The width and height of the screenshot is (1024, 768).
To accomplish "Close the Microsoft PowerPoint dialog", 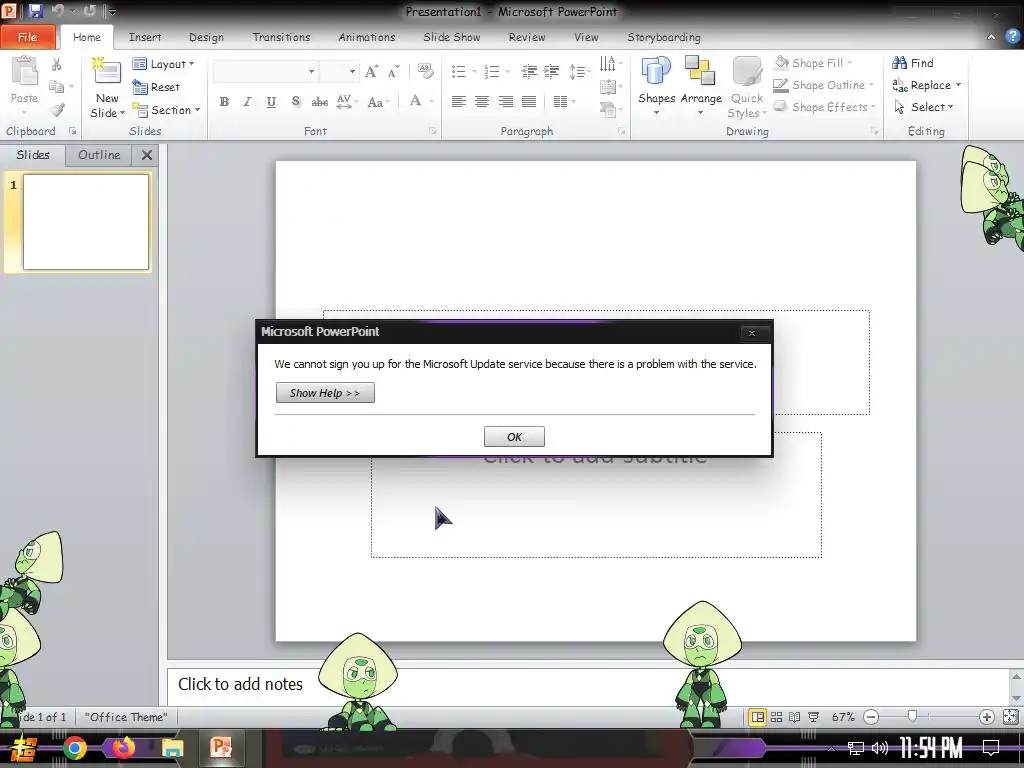I will [x=752, y=333].
